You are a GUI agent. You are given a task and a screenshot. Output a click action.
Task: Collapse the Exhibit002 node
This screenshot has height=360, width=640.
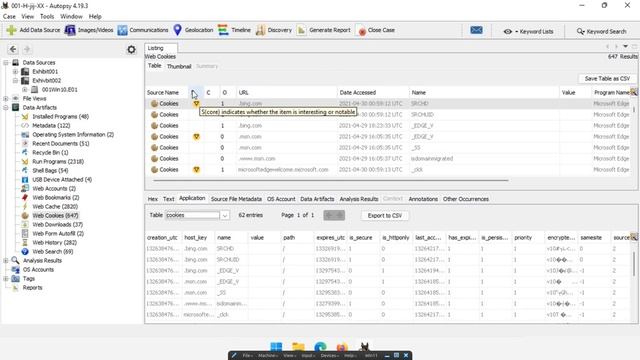pos(16,81)
